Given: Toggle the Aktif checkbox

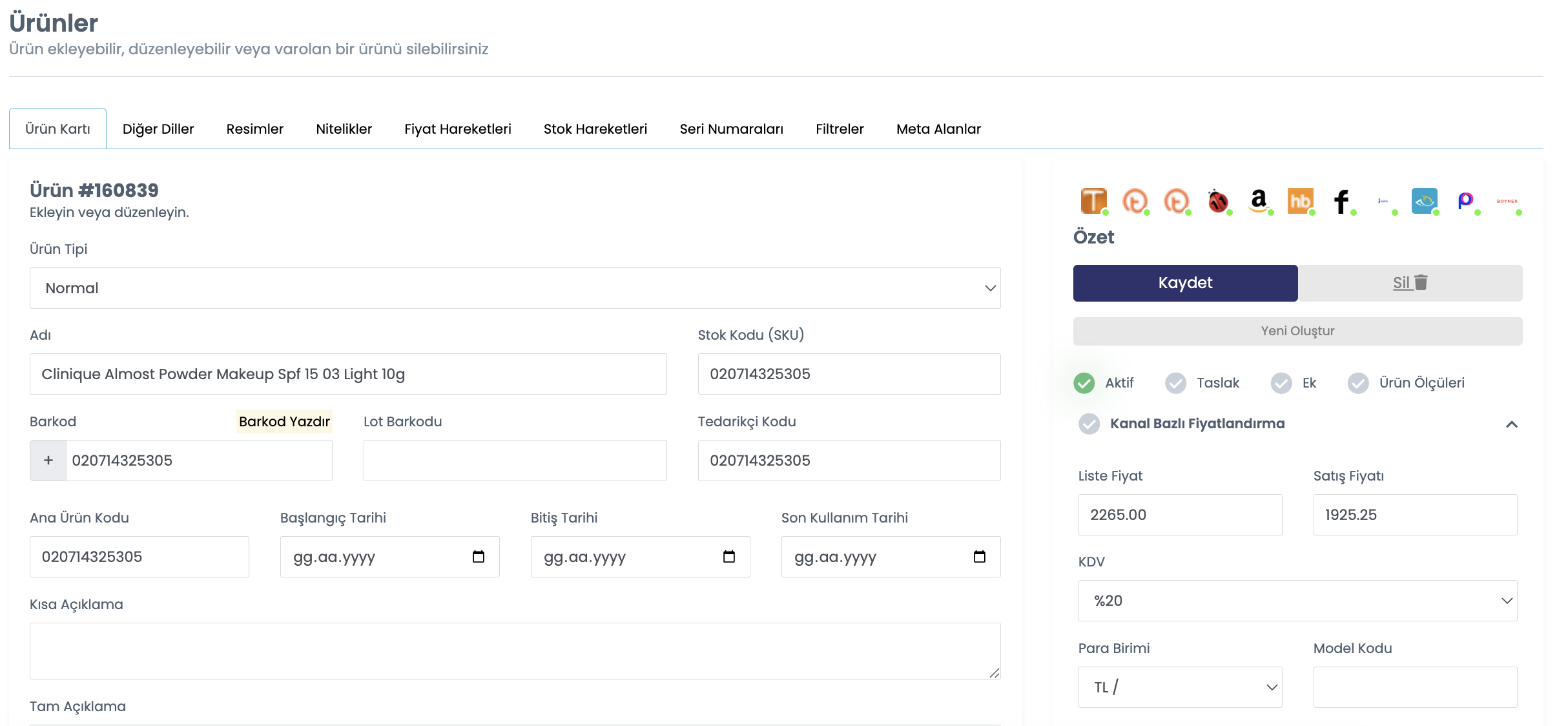Looking at the screenshot, I should click(1084, 383).
